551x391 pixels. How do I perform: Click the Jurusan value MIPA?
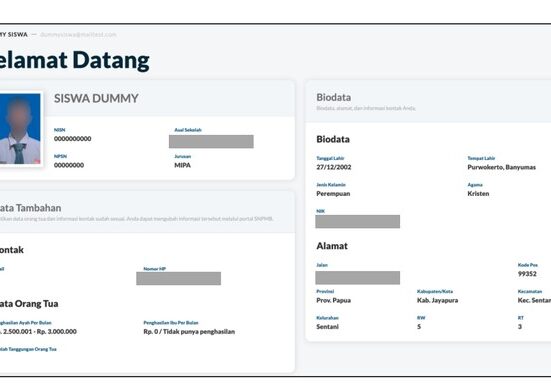coord(182,165)
